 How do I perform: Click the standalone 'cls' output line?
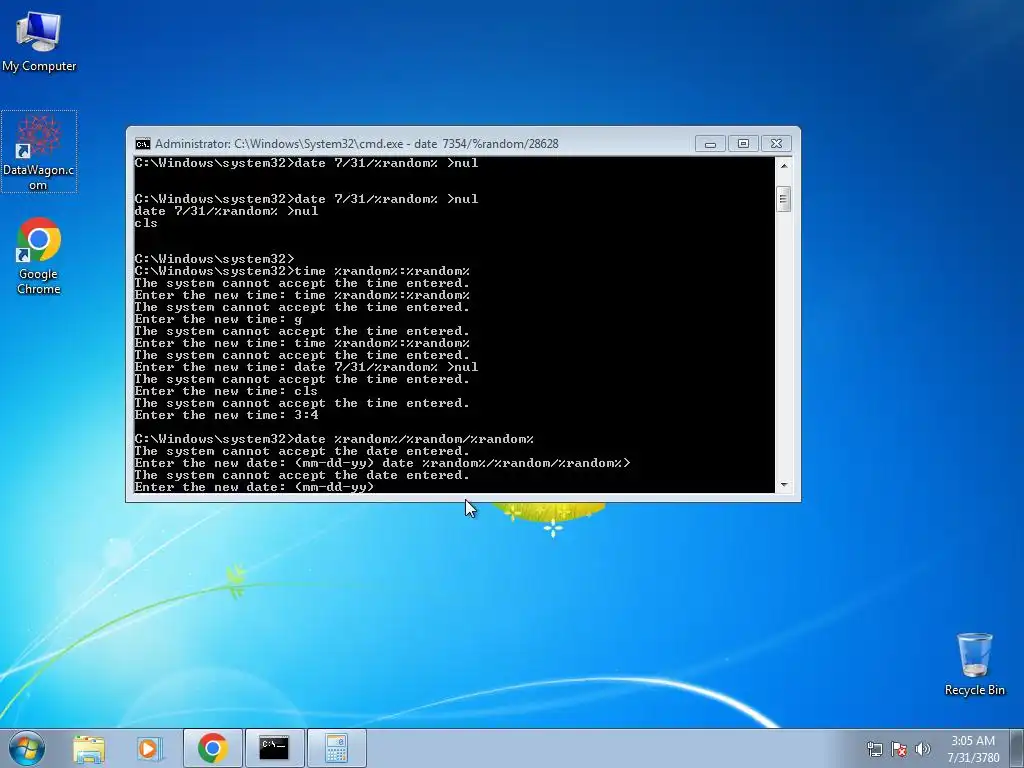coord(146,223)
